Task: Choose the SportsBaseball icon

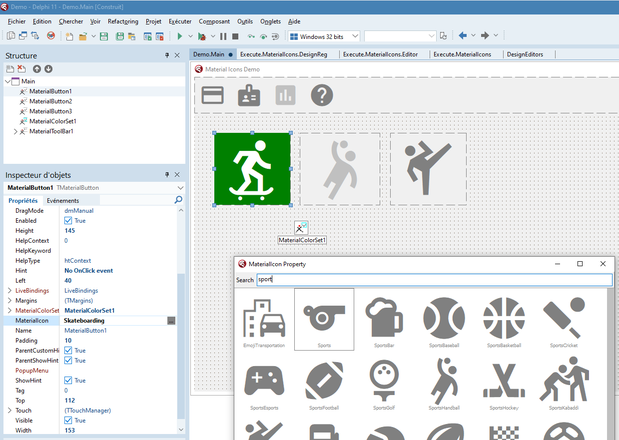Action: (444, 319)
